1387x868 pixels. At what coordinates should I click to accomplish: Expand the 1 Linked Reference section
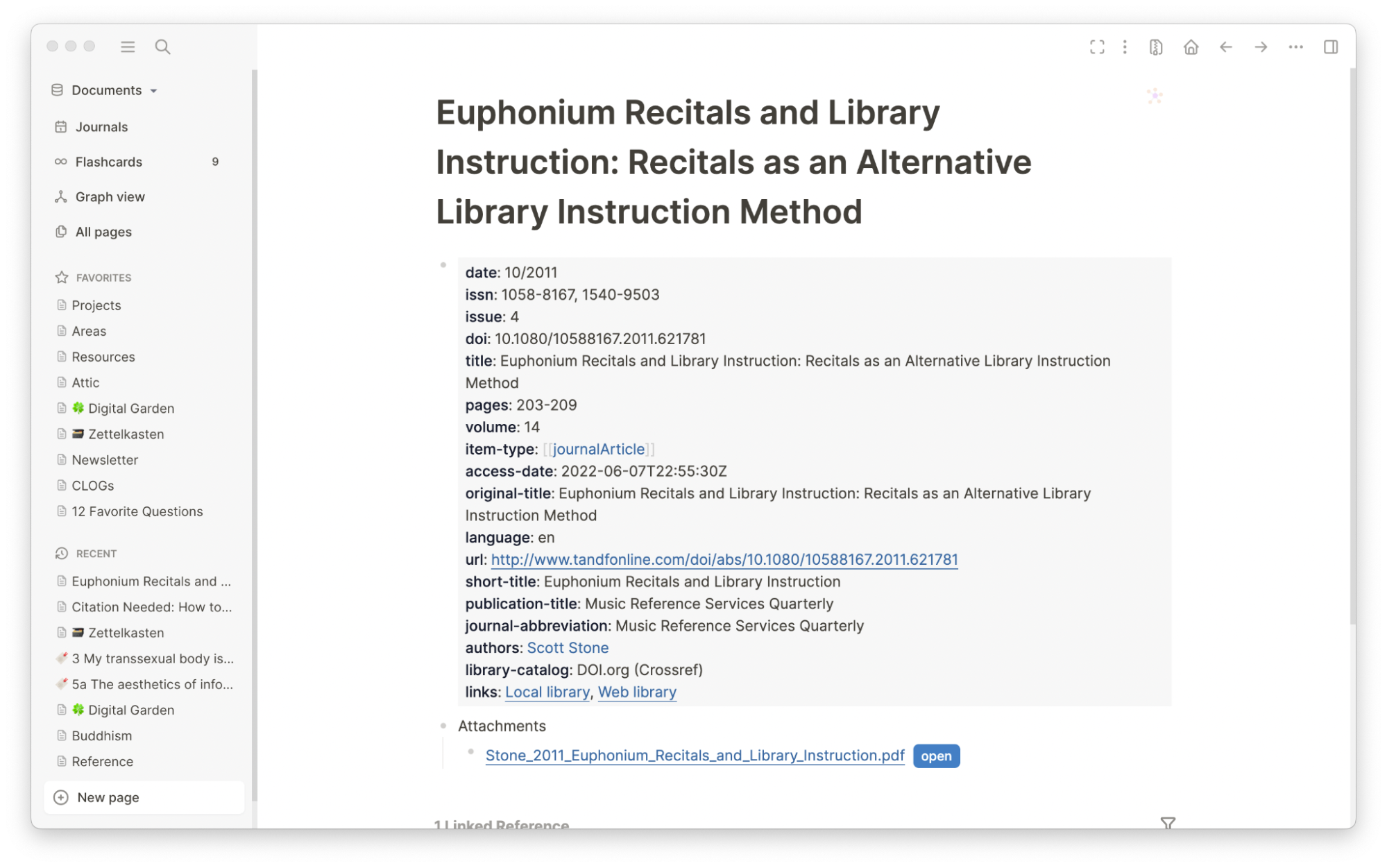click(x=500, y=824)
